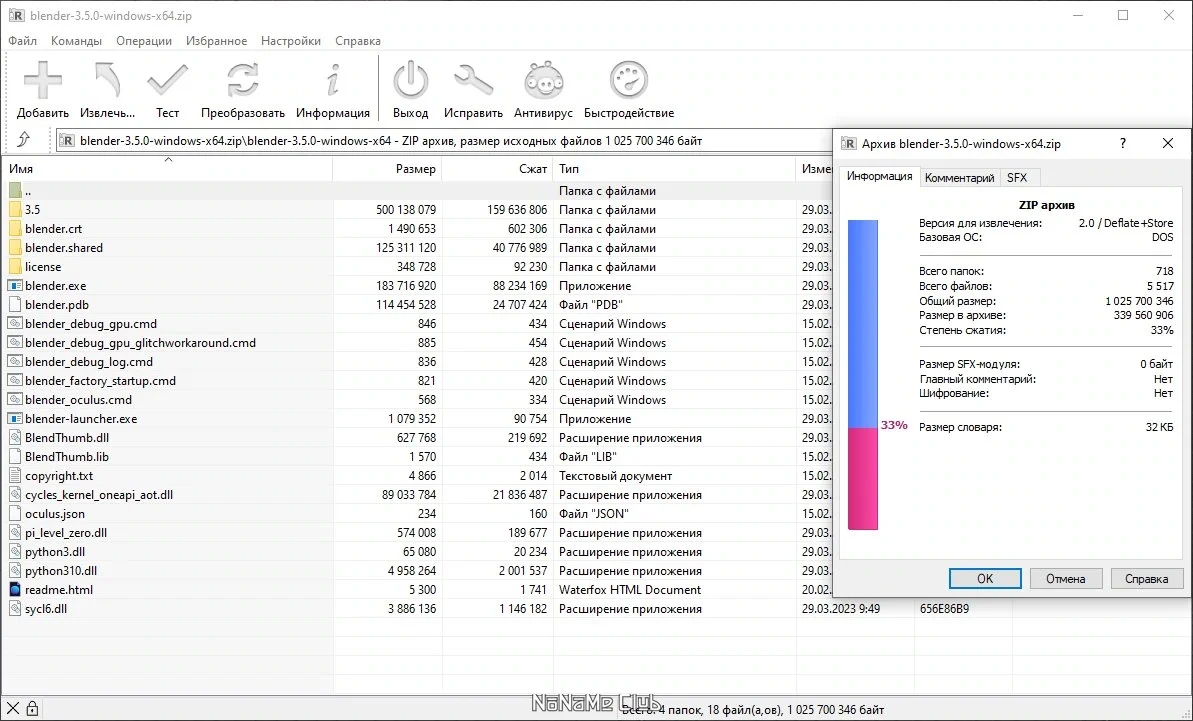Select file blender_debug_gpu.cmd
The image size is (1193, 721).
[x=91, y=324]
